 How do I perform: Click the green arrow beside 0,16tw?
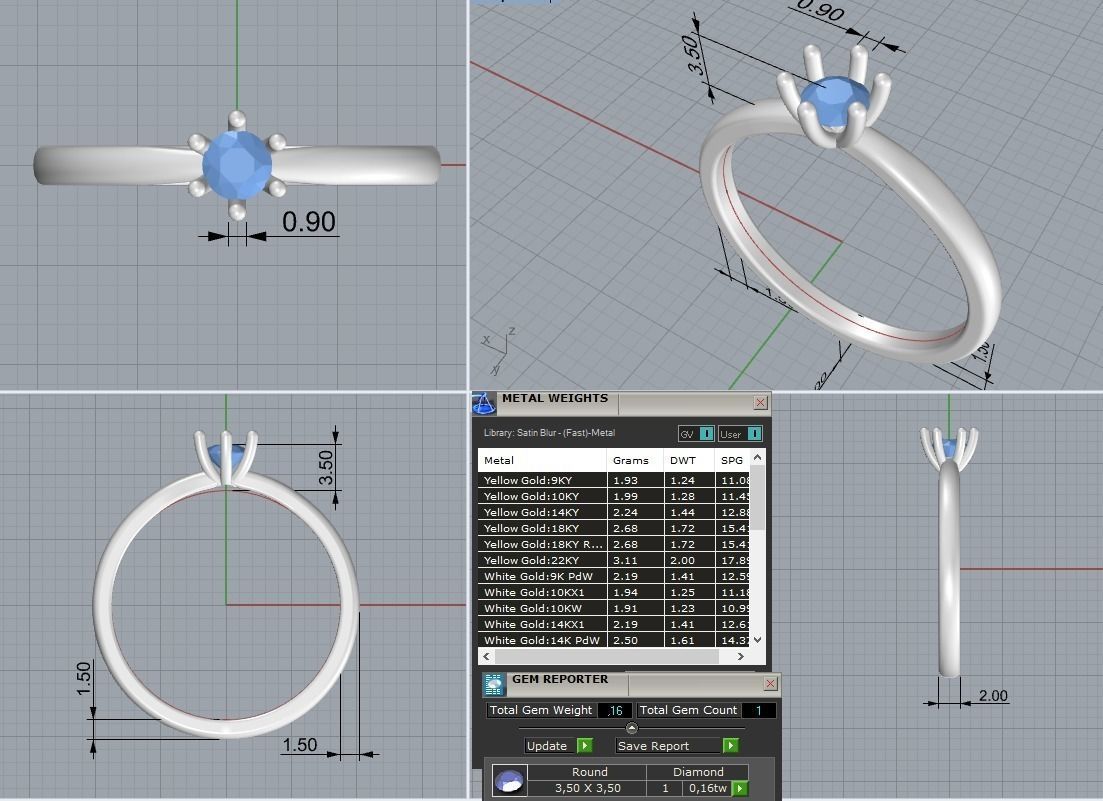click(x=740, y=788)
